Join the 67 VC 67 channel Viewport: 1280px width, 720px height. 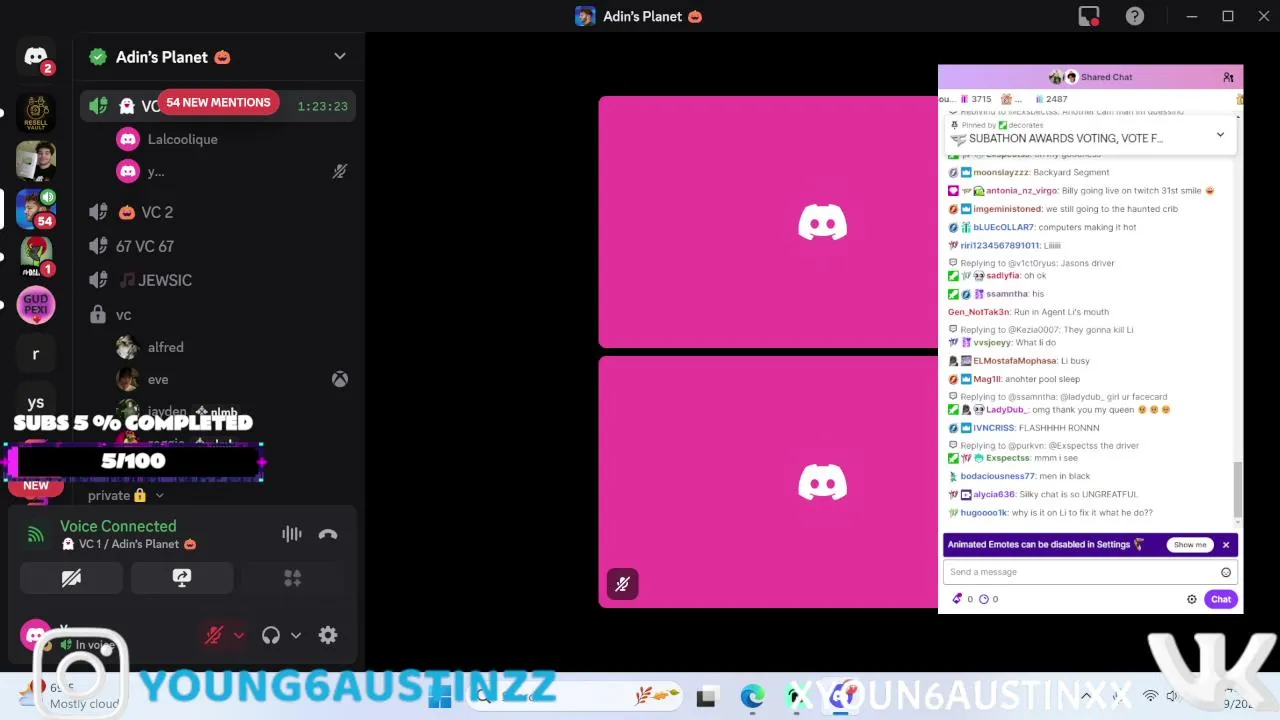(218, 246)
